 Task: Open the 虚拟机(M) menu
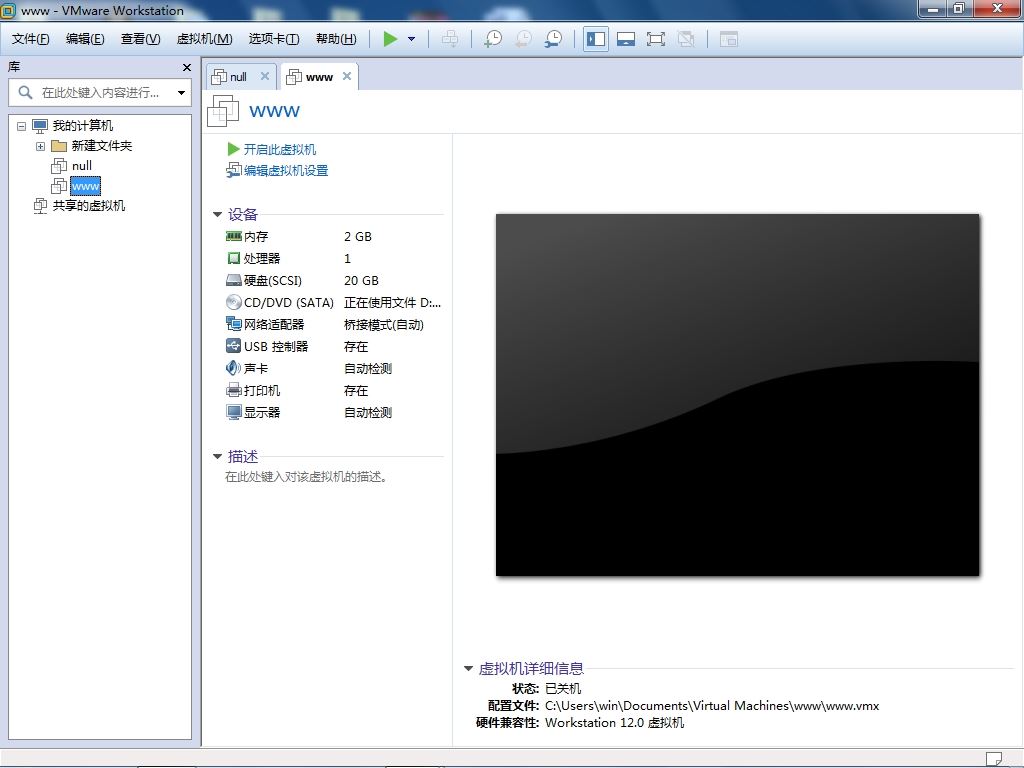[204, 39]
